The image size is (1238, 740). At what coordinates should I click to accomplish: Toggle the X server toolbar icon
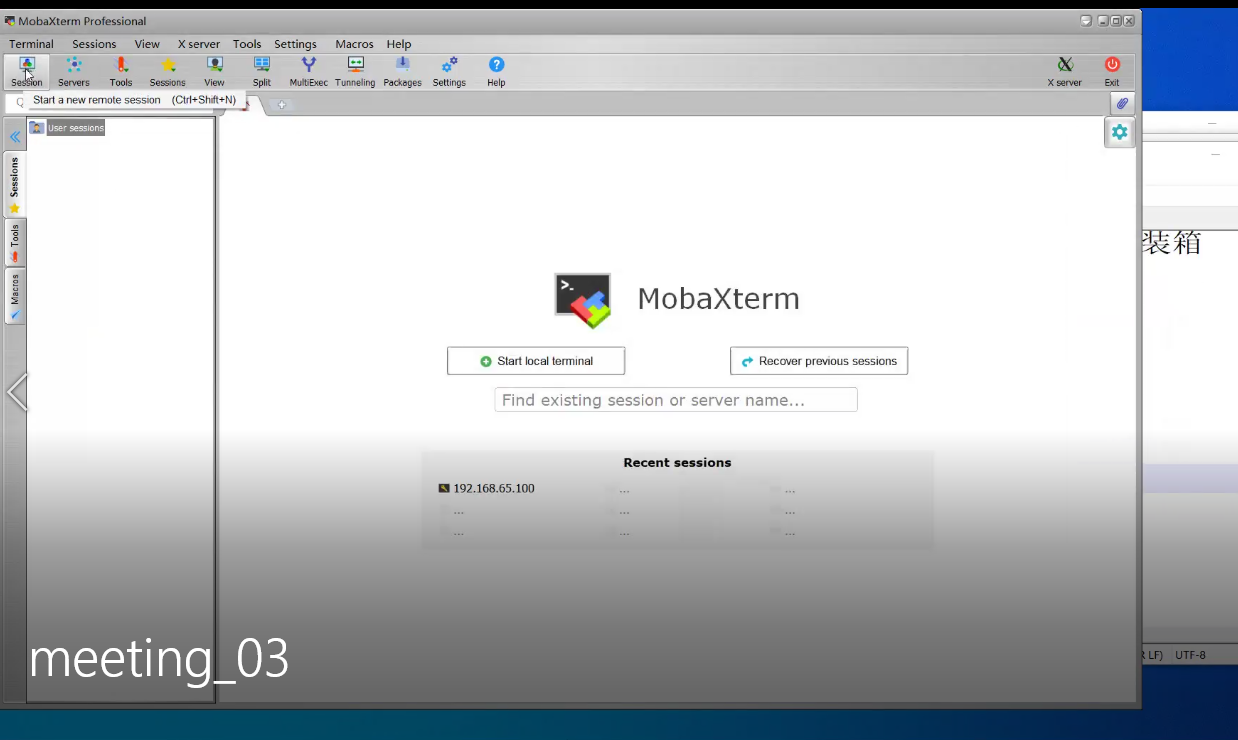point(1064,71)
